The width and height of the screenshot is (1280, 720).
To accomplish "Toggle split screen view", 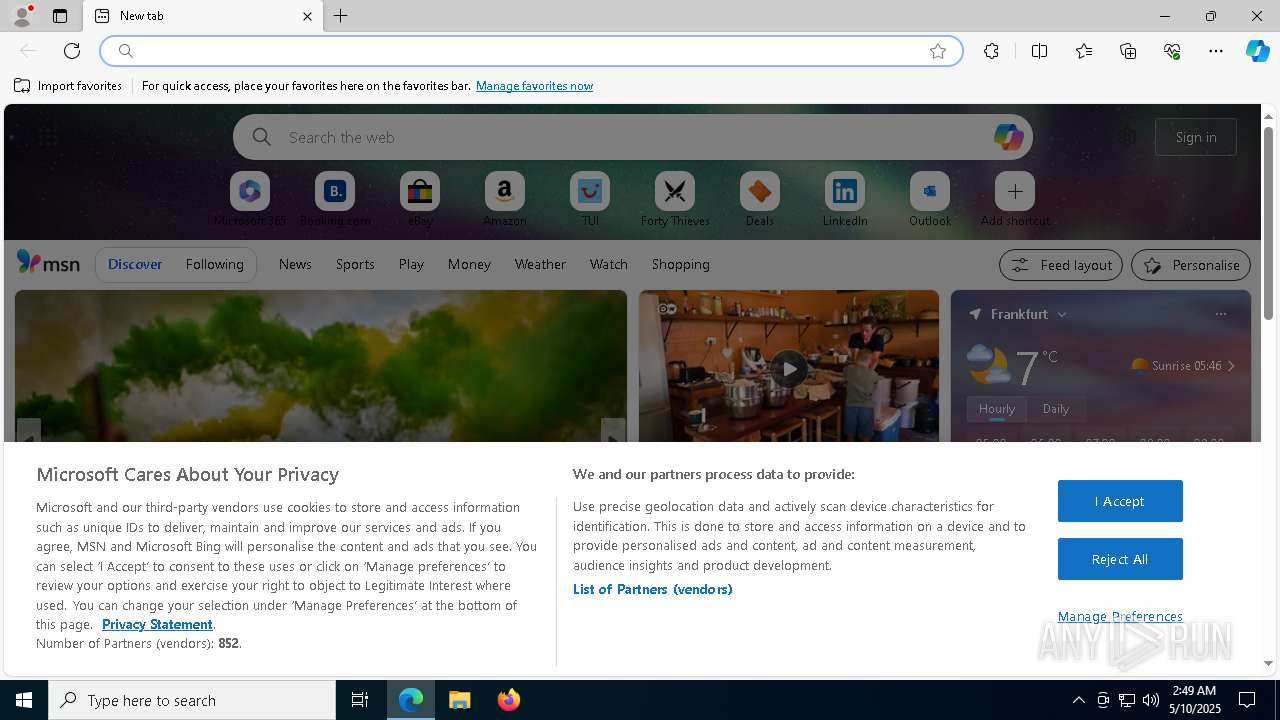I will (1039, 51).
